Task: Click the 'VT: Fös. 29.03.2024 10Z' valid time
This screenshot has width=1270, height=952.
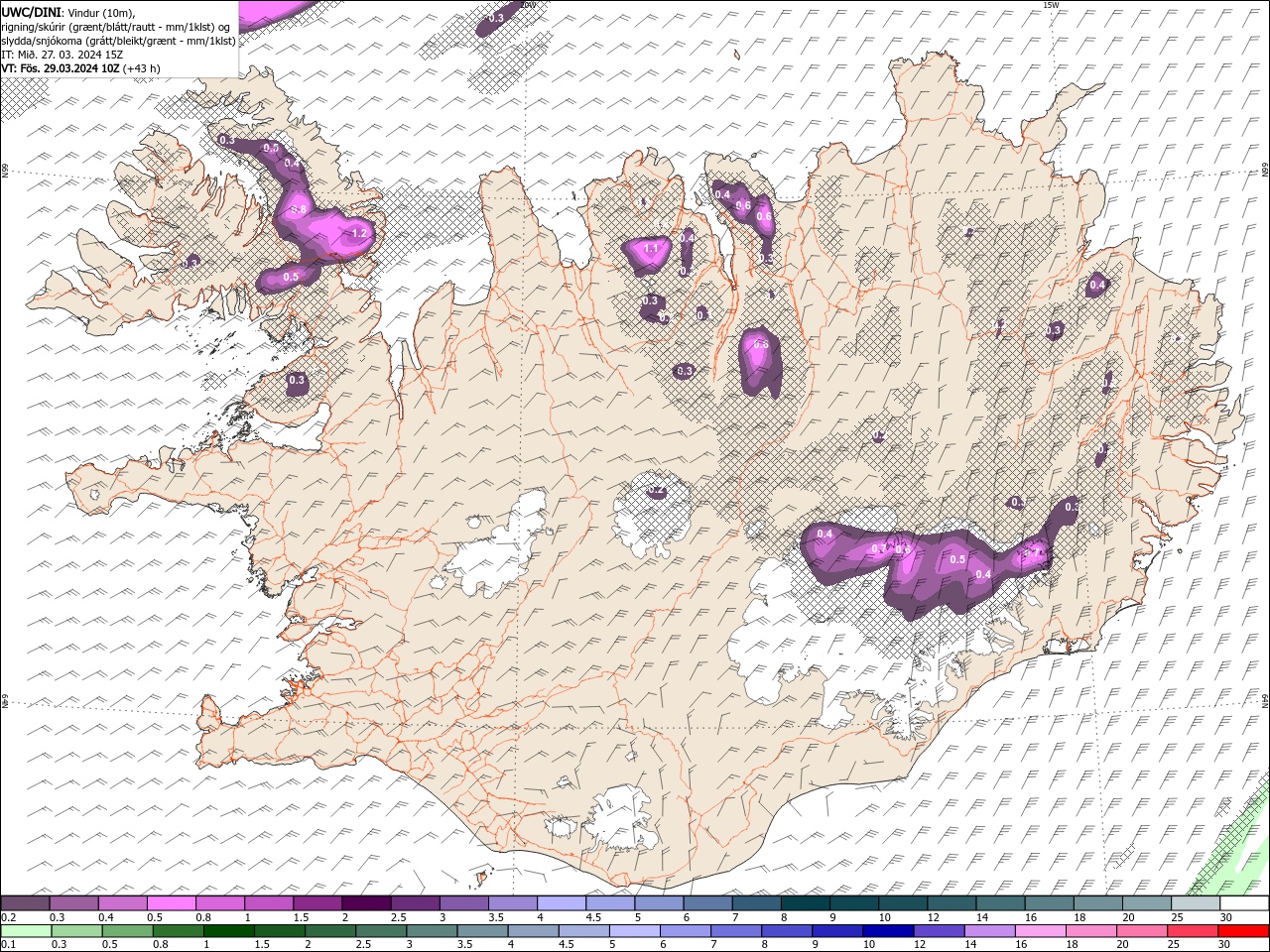Action: [61, 68]
